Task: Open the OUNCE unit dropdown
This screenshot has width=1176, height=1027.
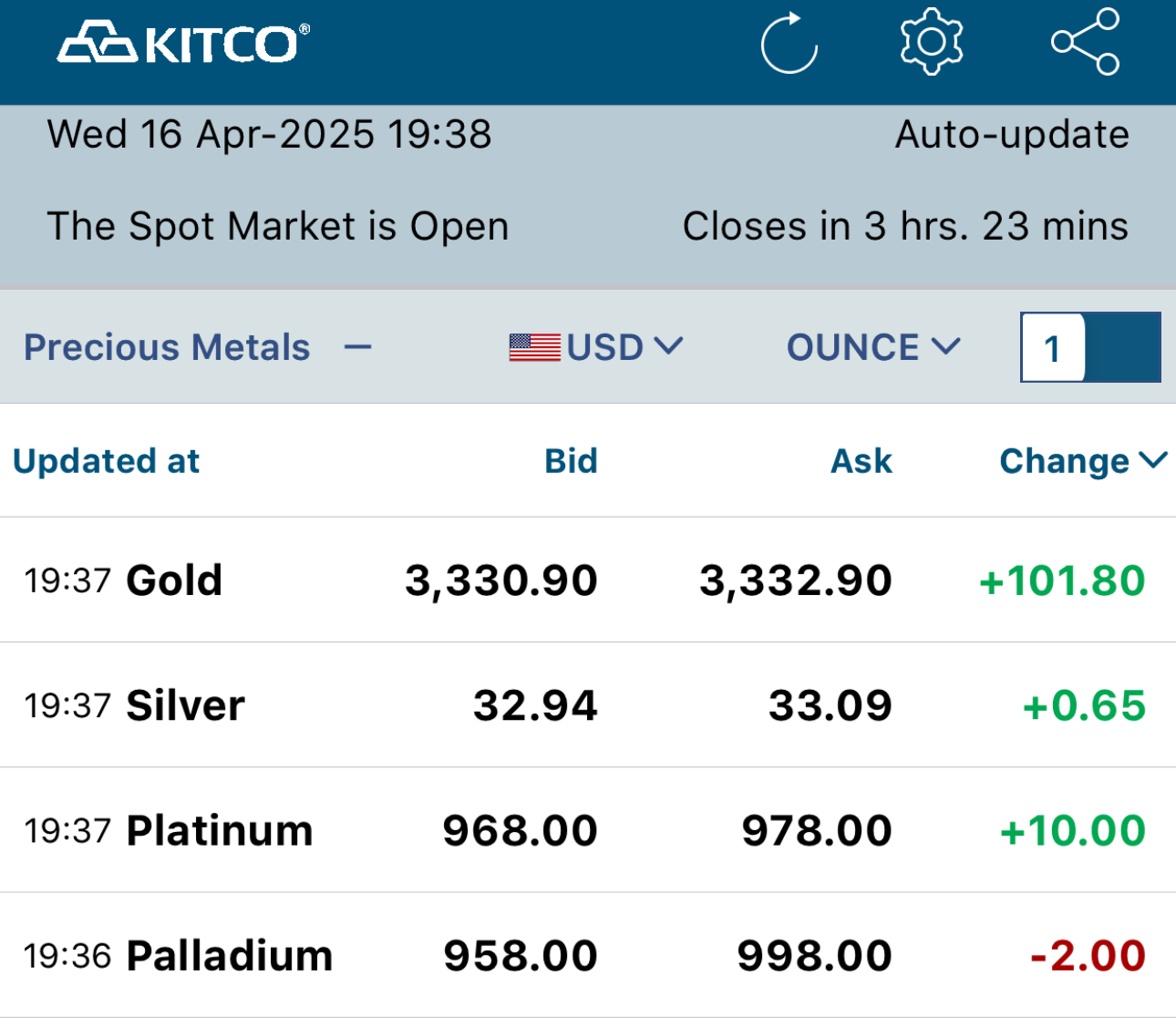Action: (872, 347)
